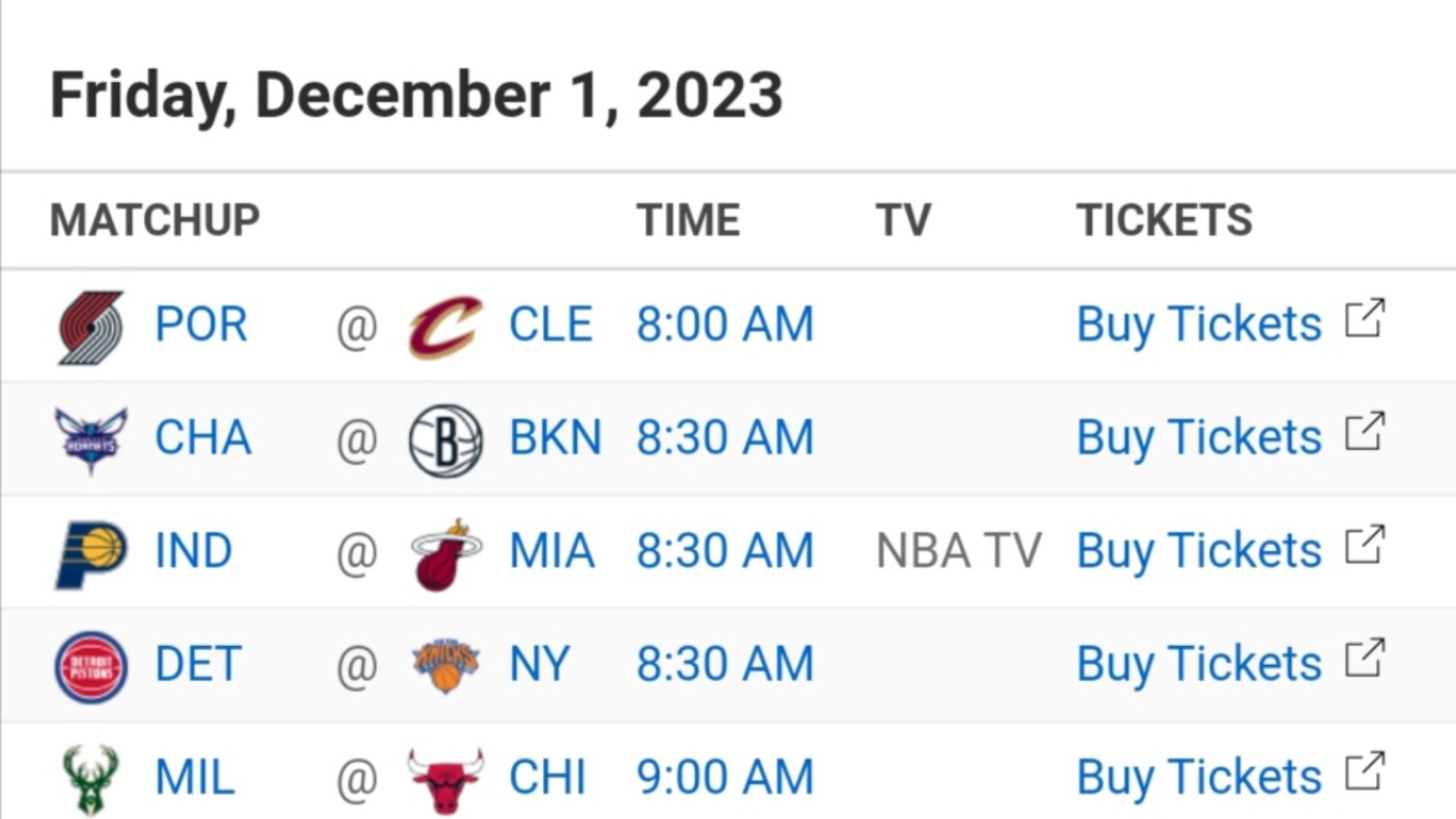Click the Cleveland Cavaliers logo
The width and height of the screenshot is (1456, 819).
tap(445, 327)
